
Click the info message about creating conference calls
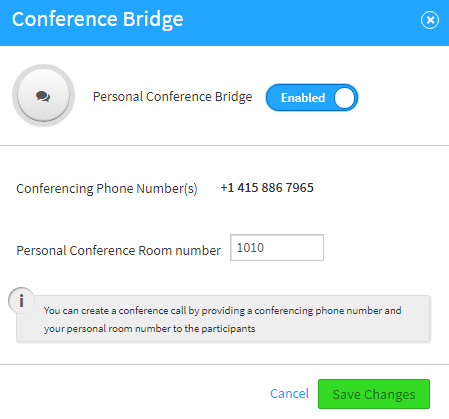pyautogui.click(x=222, y=319)
